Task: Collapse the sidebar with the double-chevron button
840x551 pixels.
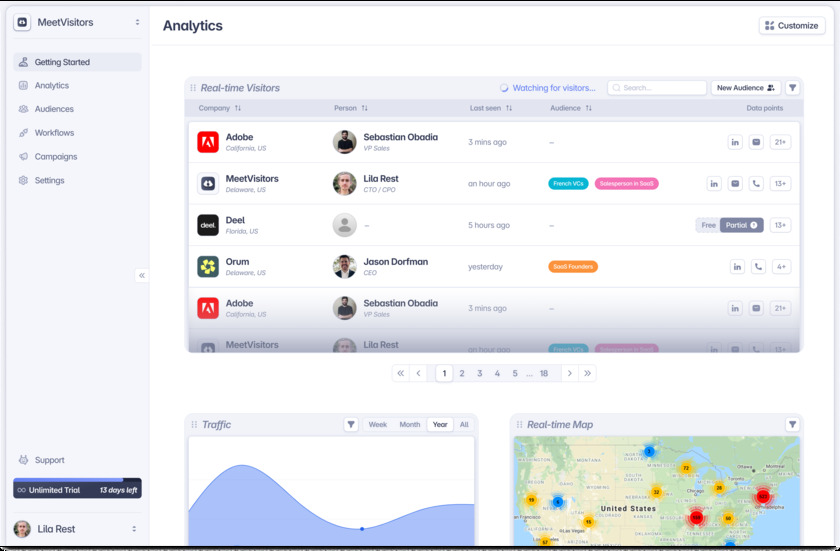Action: pos(141,275)
